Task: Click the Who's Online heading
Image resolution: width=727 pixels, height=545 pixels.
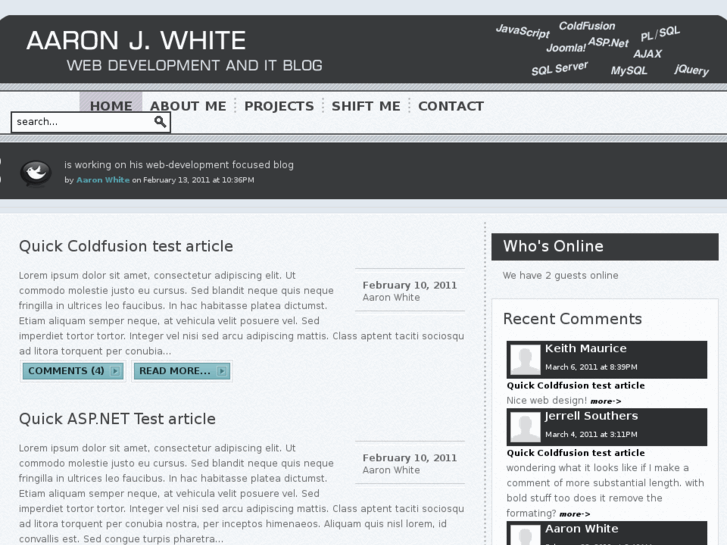Action: tap(553, 246)
